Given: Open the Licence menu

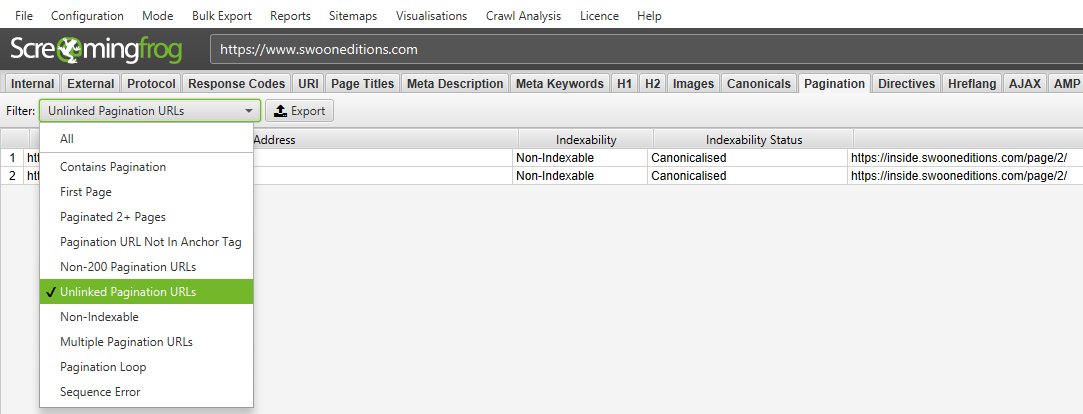Looking at the screenshot, I should click(599, 15).
